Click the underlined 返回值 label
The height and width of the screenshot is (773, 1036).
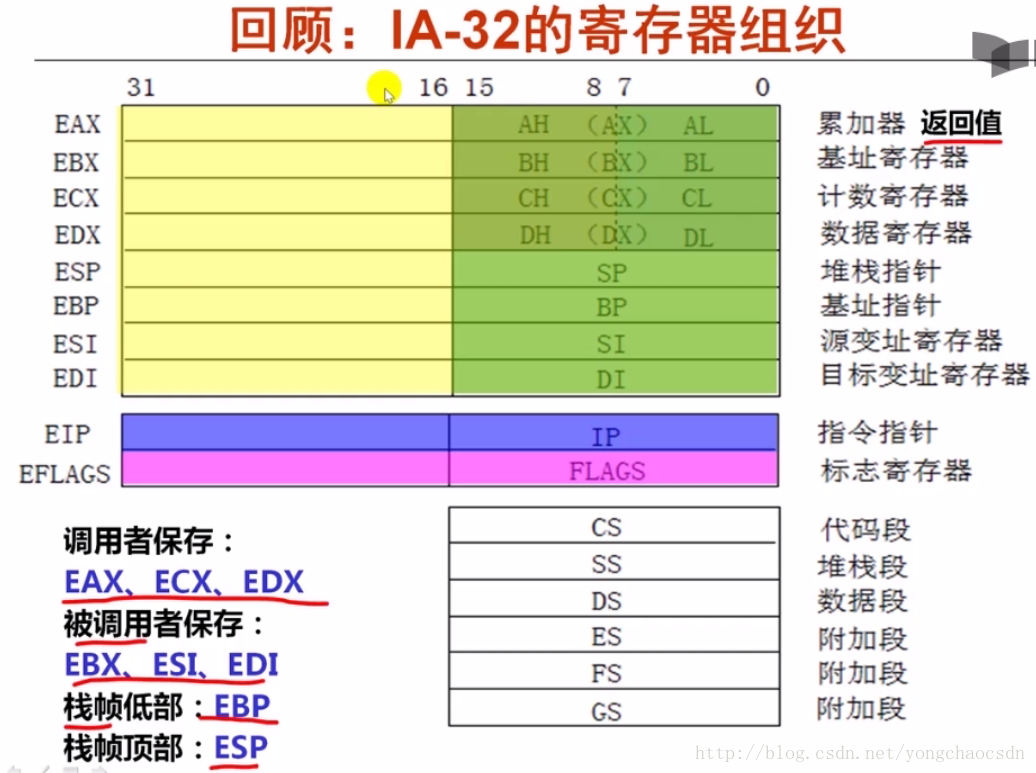pos(961,123)
